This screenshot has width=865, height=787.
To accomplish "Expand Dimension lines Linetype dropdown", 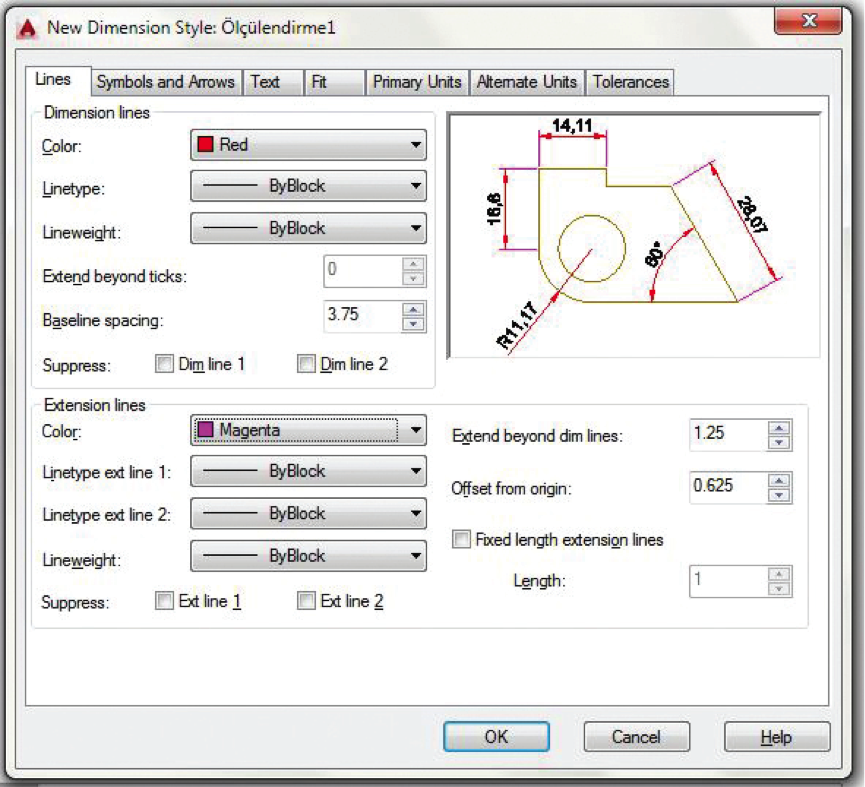I will (308, 186).
